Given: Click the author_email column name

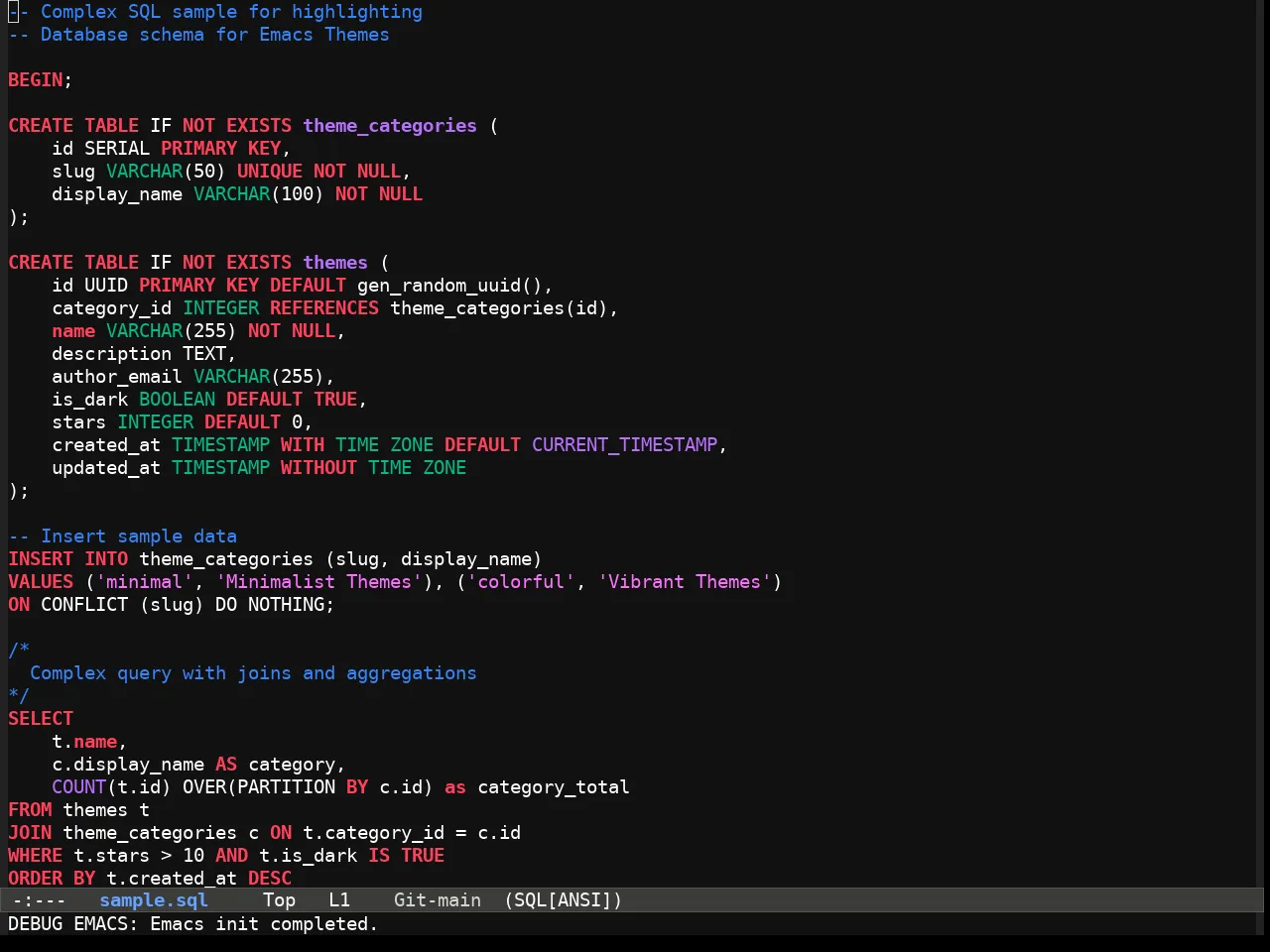Looking at the screenshot, I should coord(117,377).
